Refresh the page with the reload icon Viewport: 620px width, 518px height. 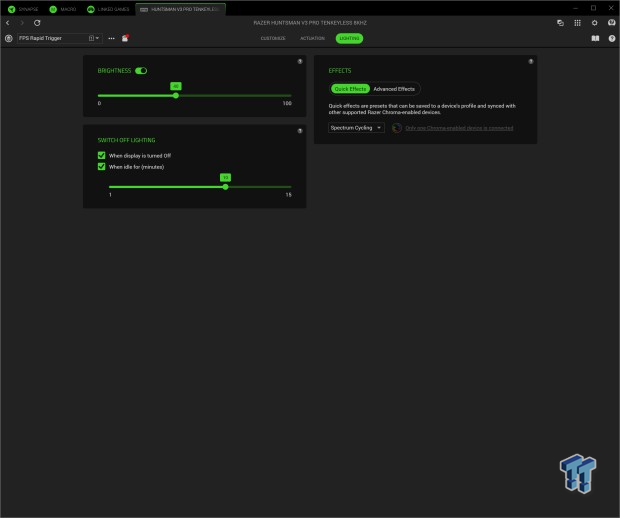pos(37,23)
